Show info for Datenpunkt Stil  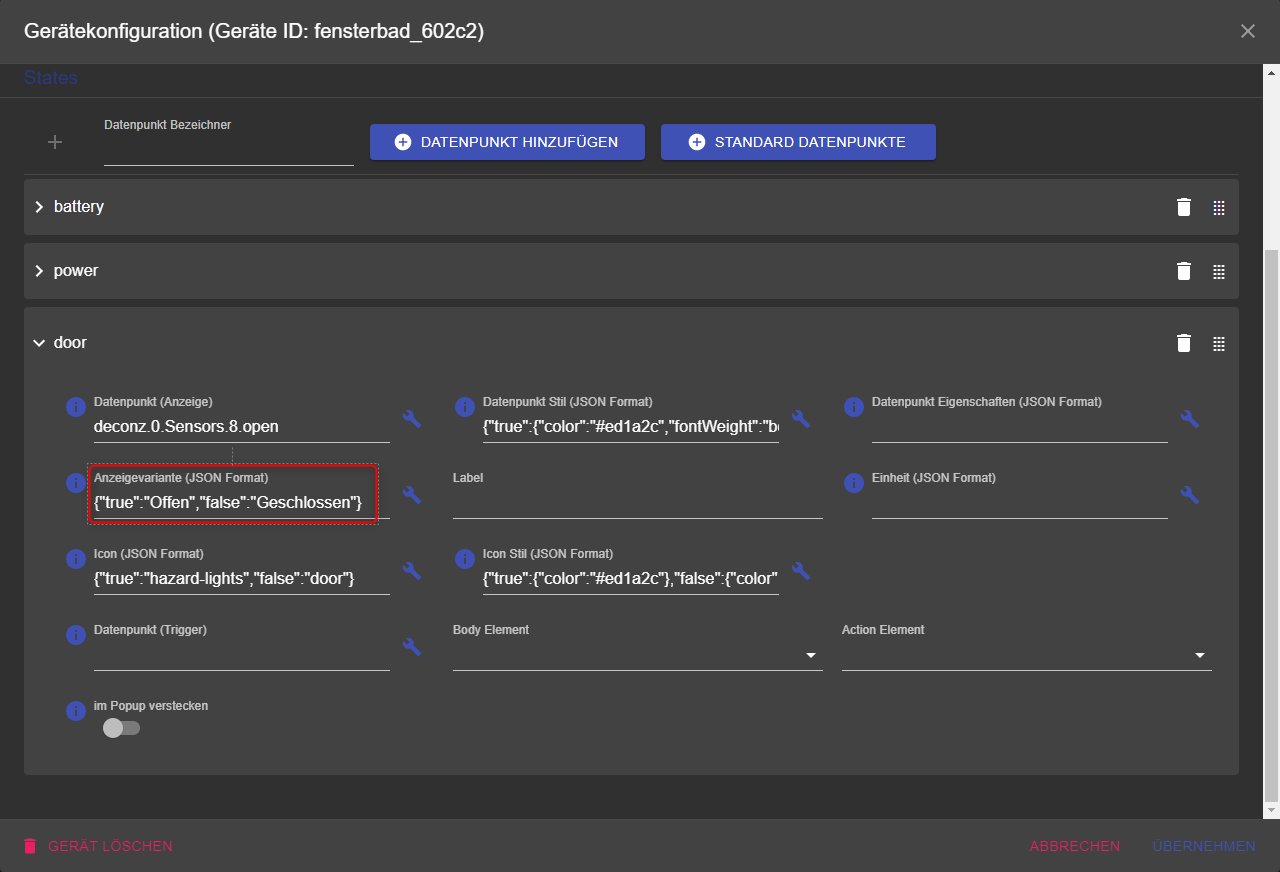point(464,407)
